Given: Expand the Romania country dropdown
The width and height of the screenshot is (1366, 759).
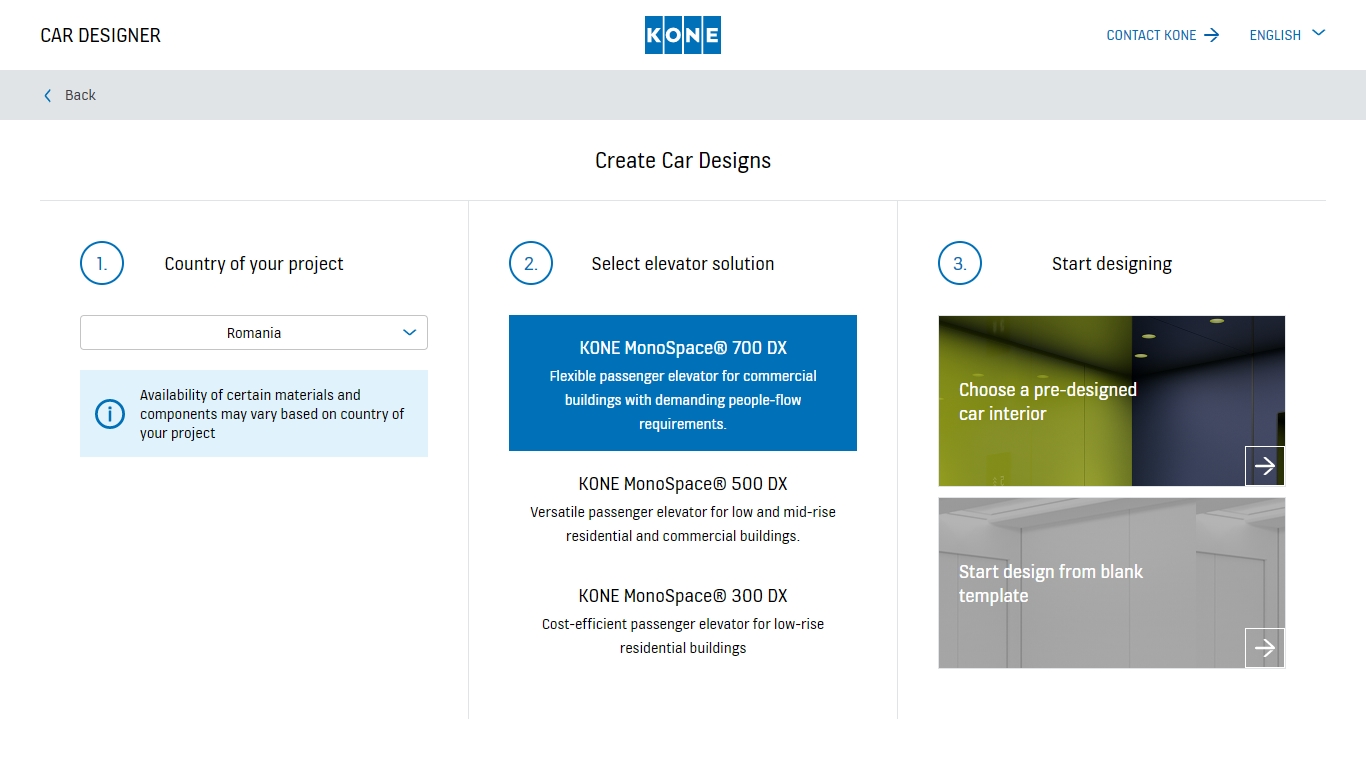Looking at the screenshot, I should click(x=254, y=333).
